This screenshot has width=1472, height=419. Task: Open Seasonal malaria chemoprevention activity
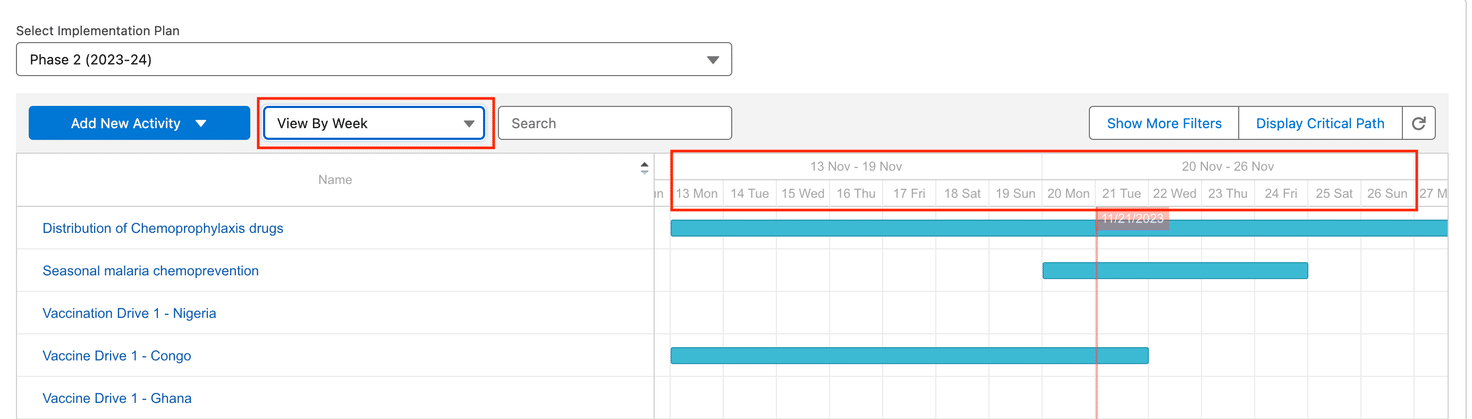pyautogui.click(x=151, y=271)
